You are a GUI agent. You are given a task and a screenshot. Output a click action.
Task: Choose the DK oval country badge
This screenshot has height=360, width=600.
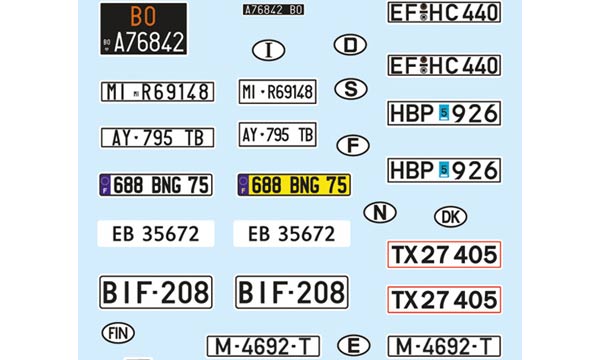(450, 217)
